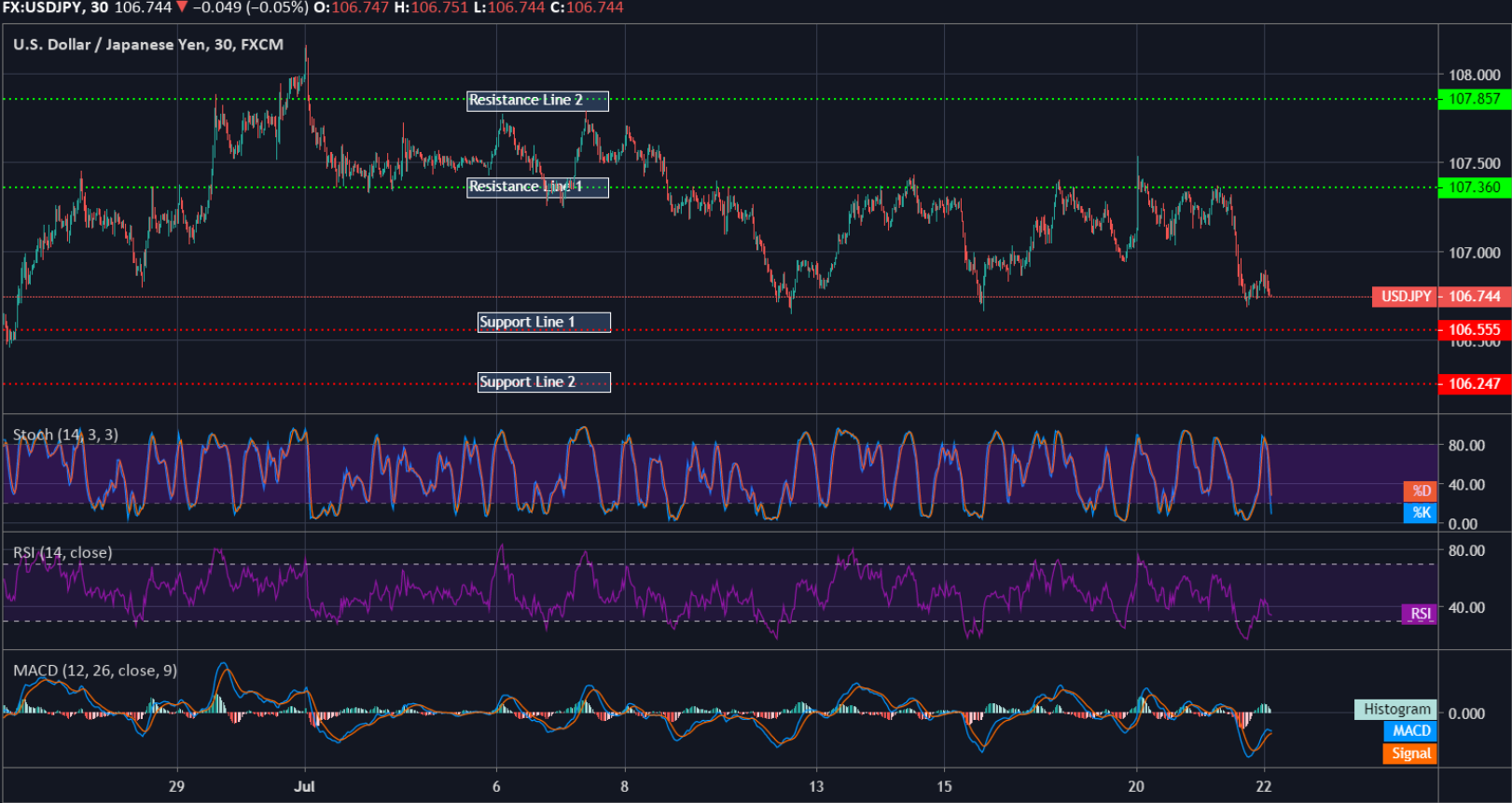This screenshot has height=803, width=1512.
Task: Click the purple RSI legend label
Action: point(1420,614)
